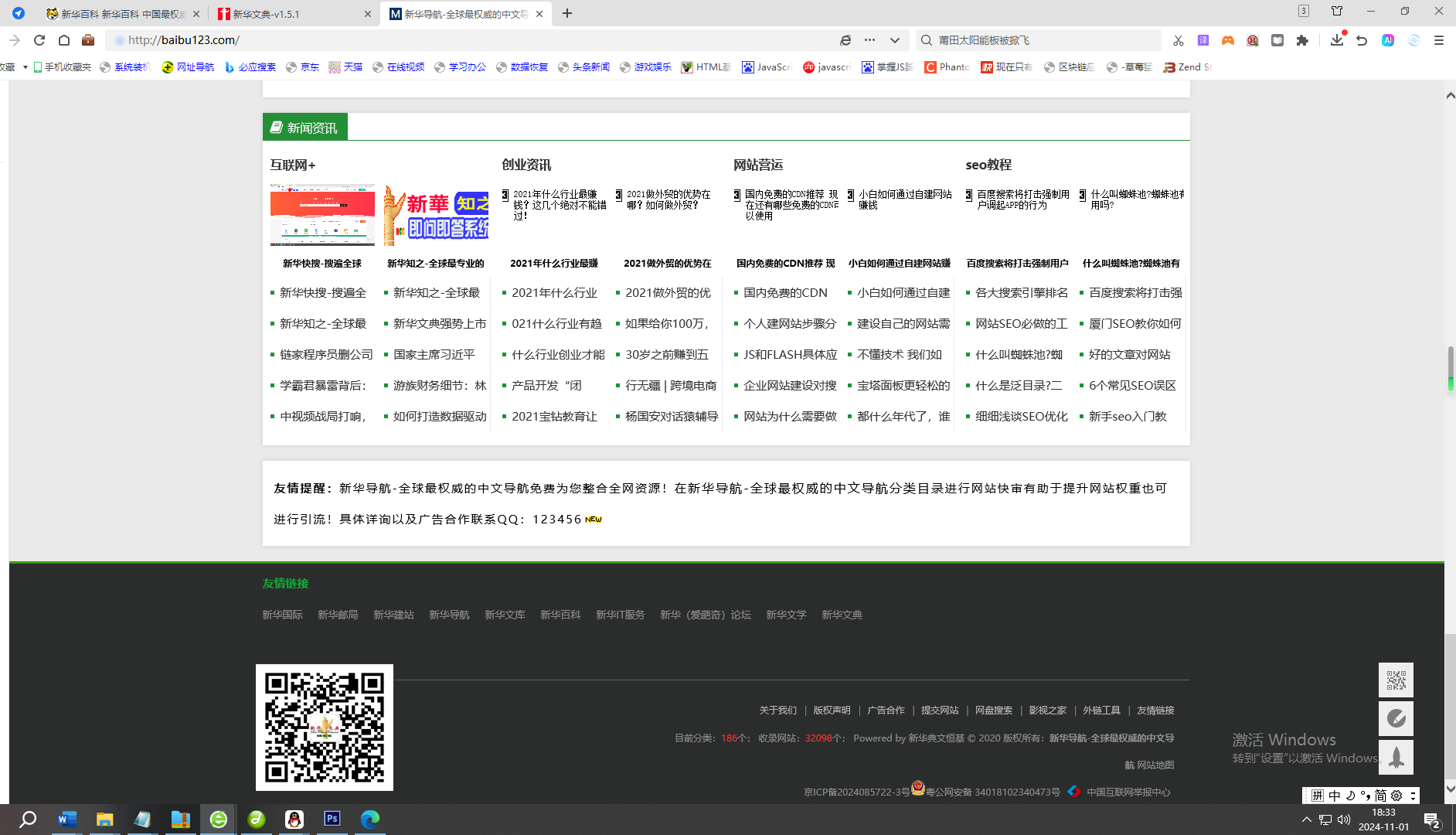Open the 新华邮局 friend link

338,615
